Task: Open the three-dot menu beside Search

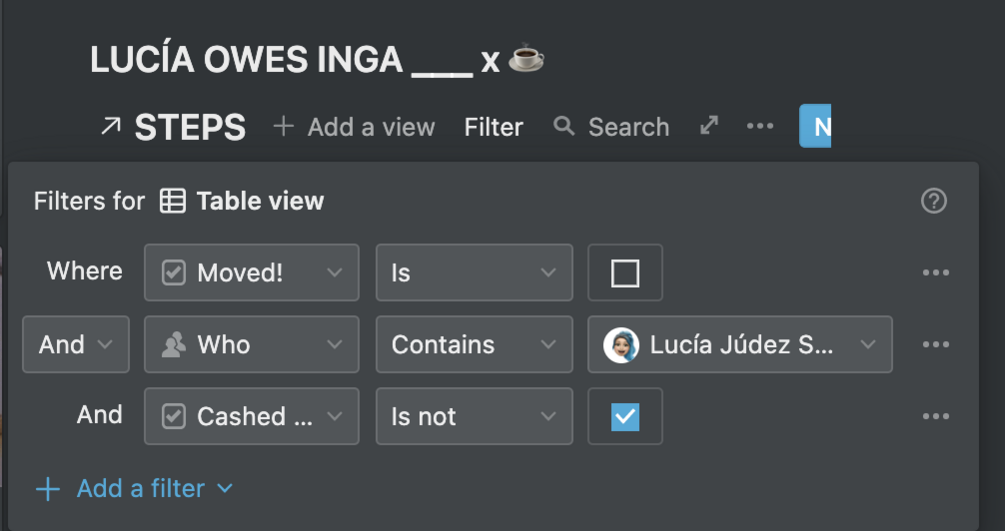Action: (x=760, y=126)
